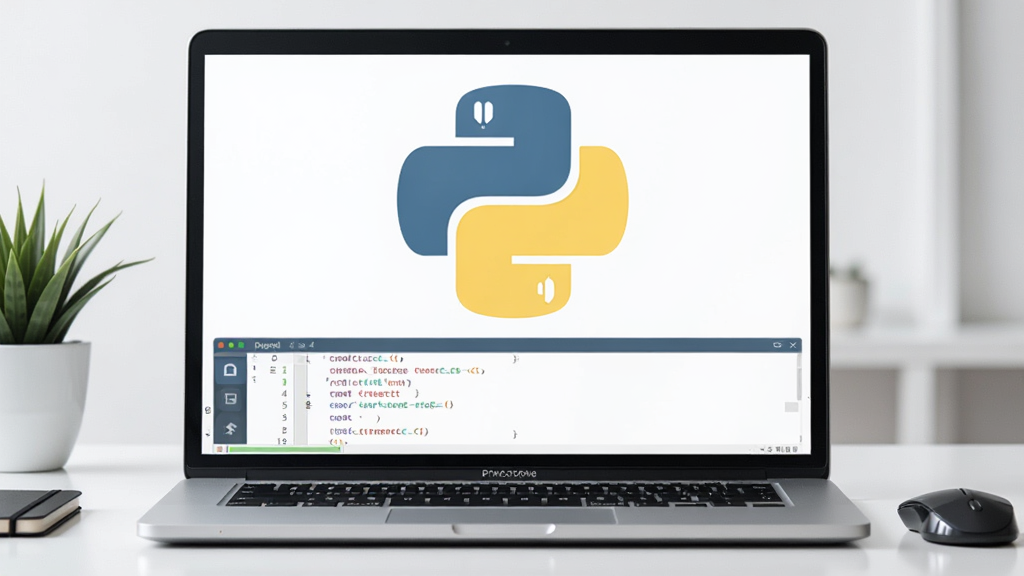Click the small gray box at editor right edge
Screen dimensions: 1024x576
click(x=791, y=407)
